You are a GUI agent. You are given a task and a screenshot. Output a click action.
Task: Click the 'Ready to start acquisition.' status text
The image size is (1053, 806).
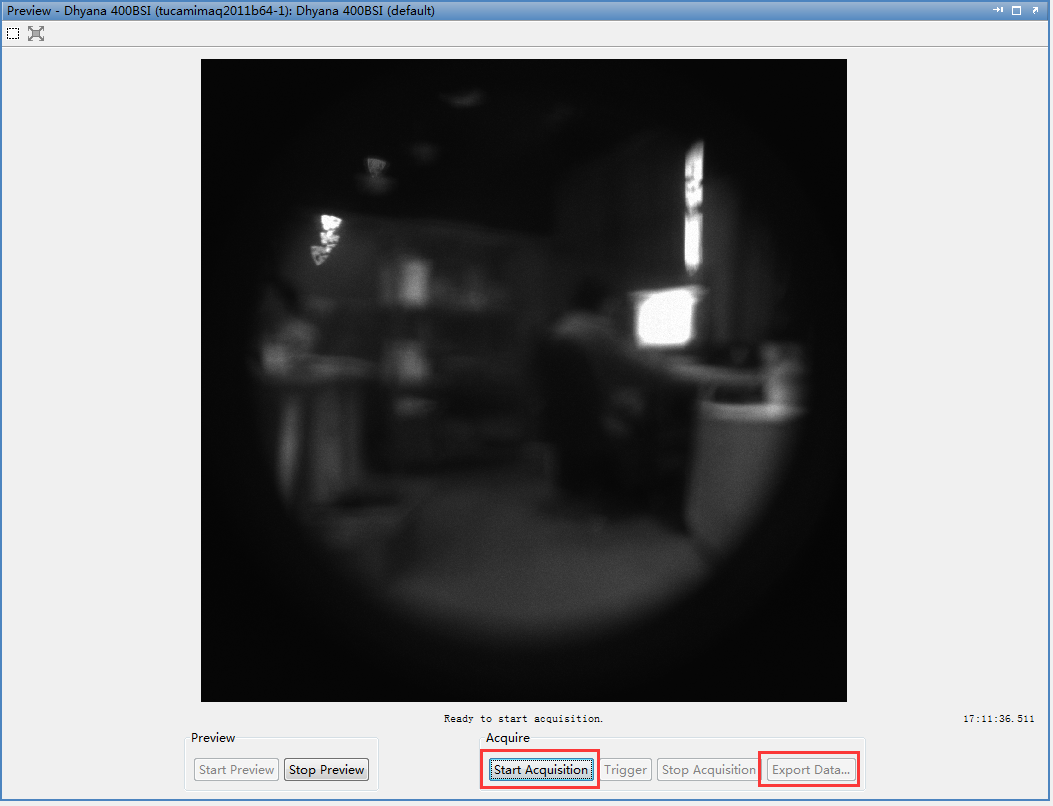[x=523, y=719]
